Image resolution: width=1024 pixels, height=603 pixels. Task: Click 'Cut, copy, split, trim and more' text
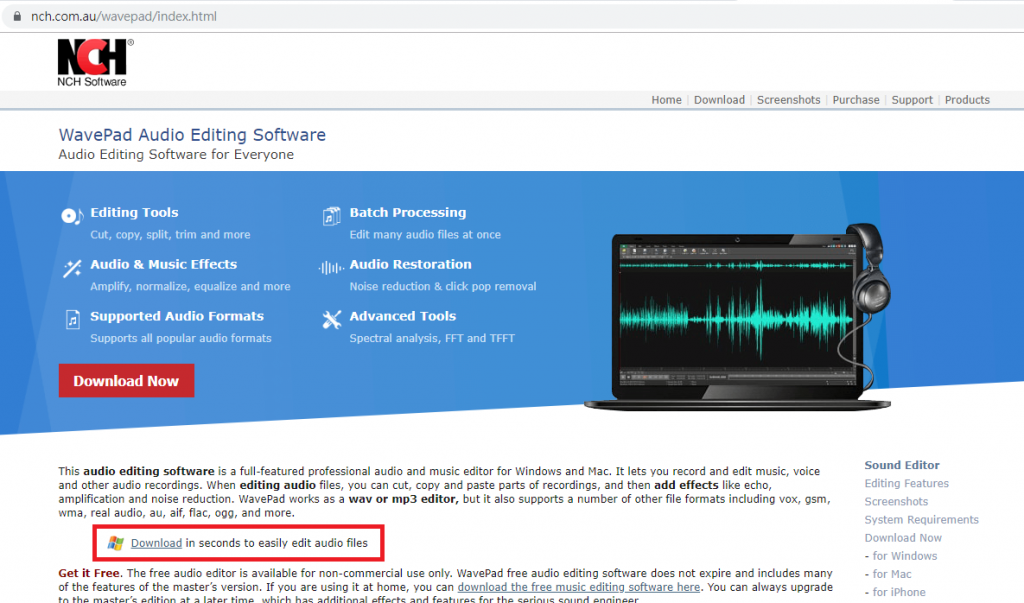(170, 235)
